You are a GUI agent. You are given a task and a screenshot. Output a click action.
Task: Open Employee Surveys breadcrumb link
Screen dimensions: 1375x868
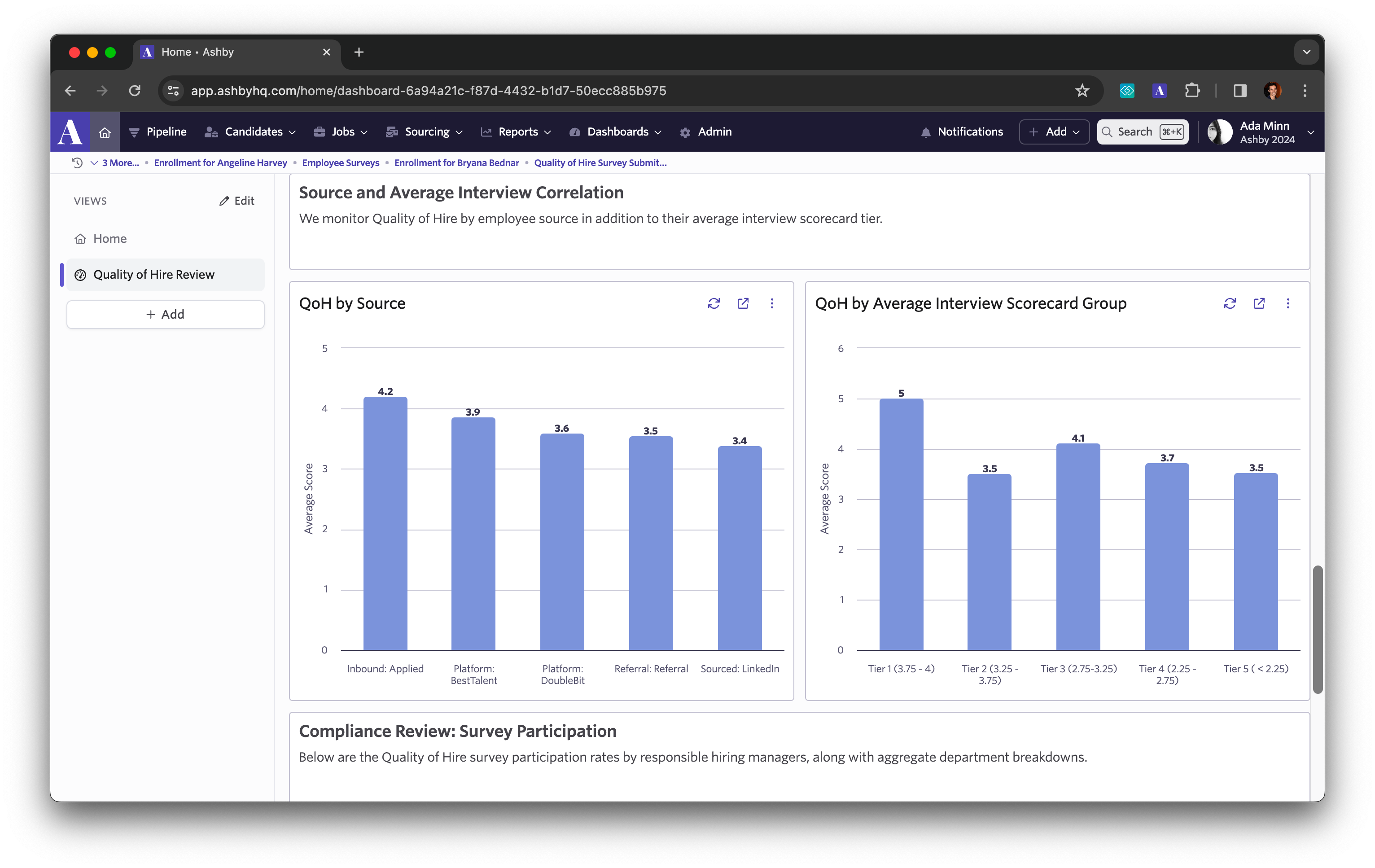click(340, 163)
